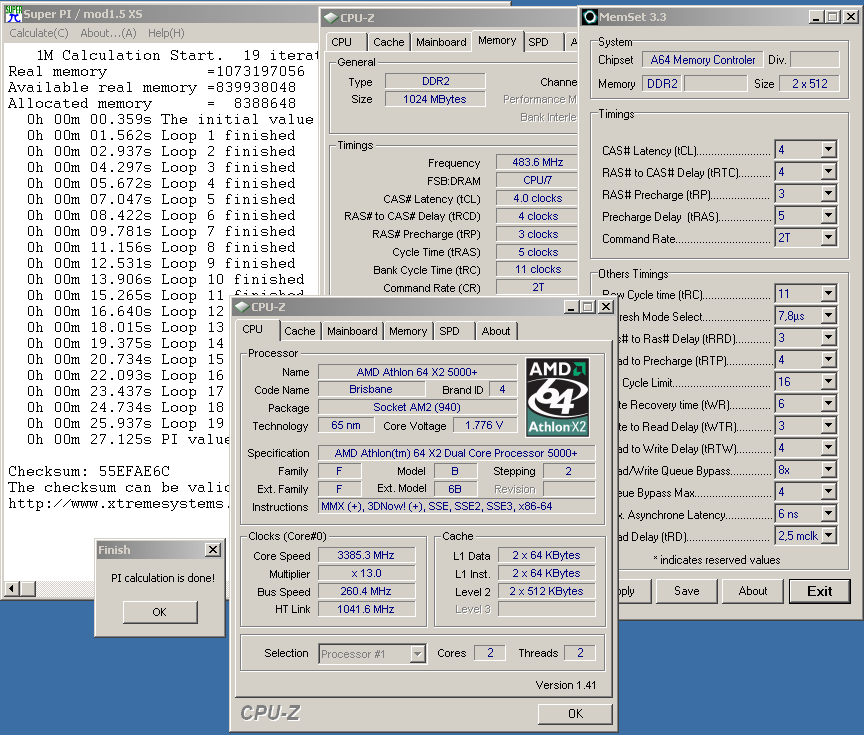The image size is (864, 735).
Task: Click Bus Speed value 260.4 MHz
Action: click(x=366, y=591)
